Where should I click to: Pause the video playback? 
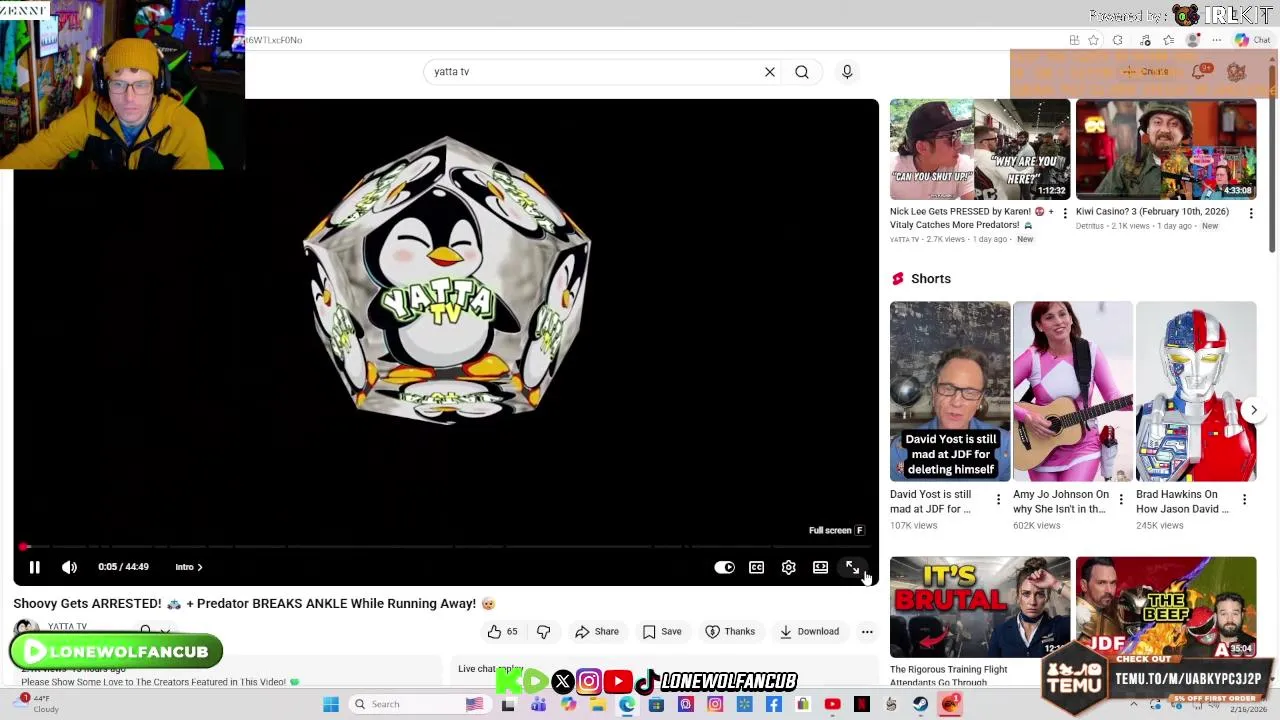(x=34, y=567)
